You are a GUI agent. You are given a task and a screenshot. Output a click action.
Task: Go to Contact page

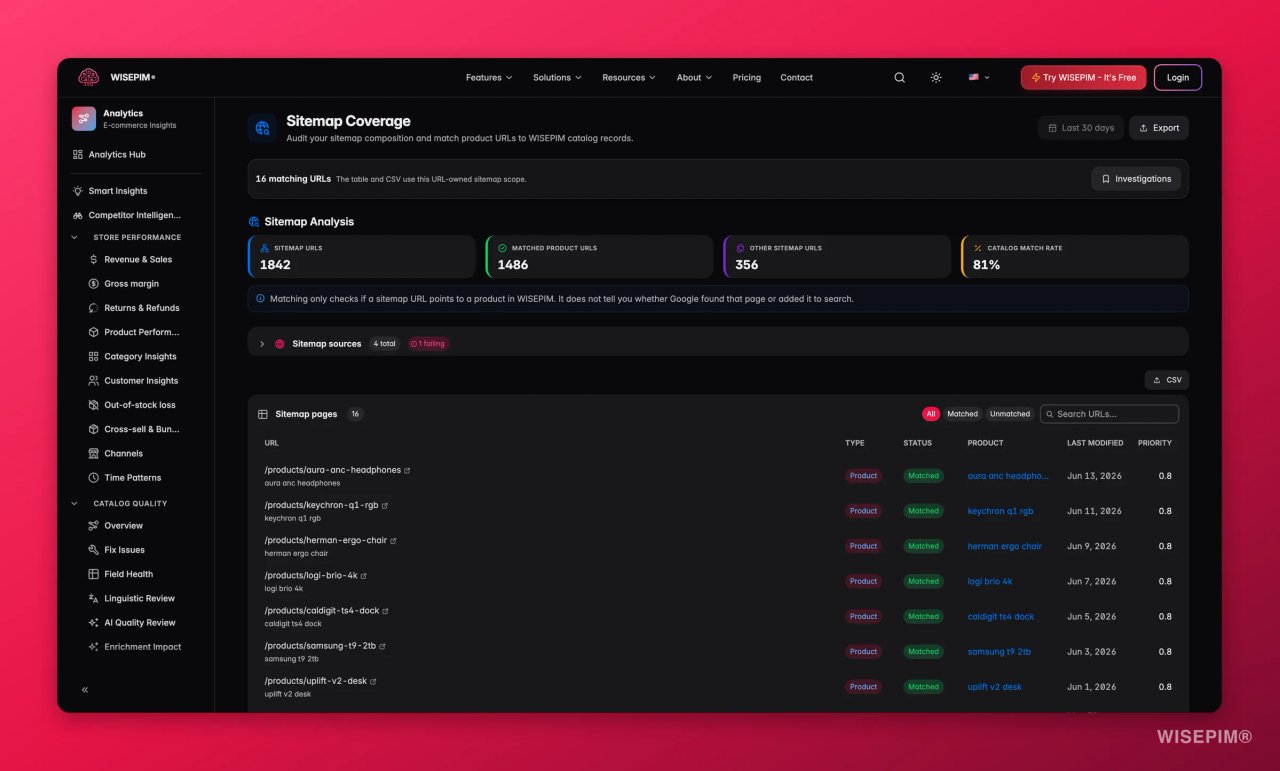tap(796, 77)
